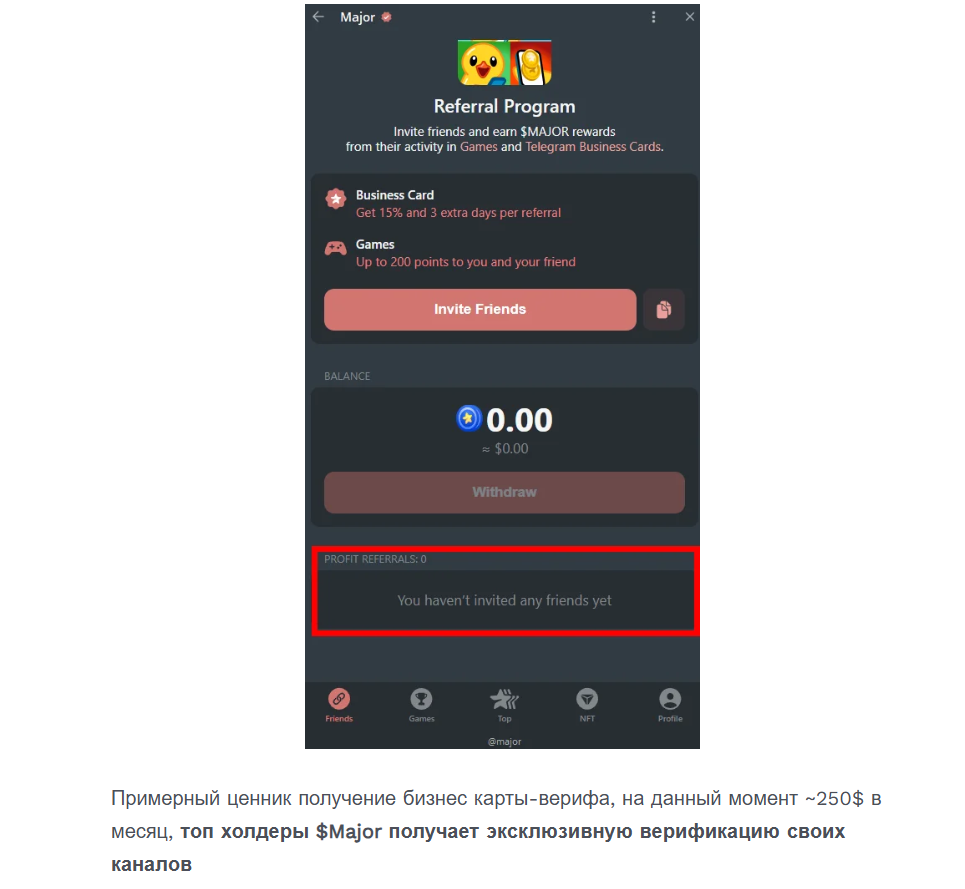Viewport: 965px width, 889px height.
Task: Open the Games link in description
Action: [x=478, y=147]
